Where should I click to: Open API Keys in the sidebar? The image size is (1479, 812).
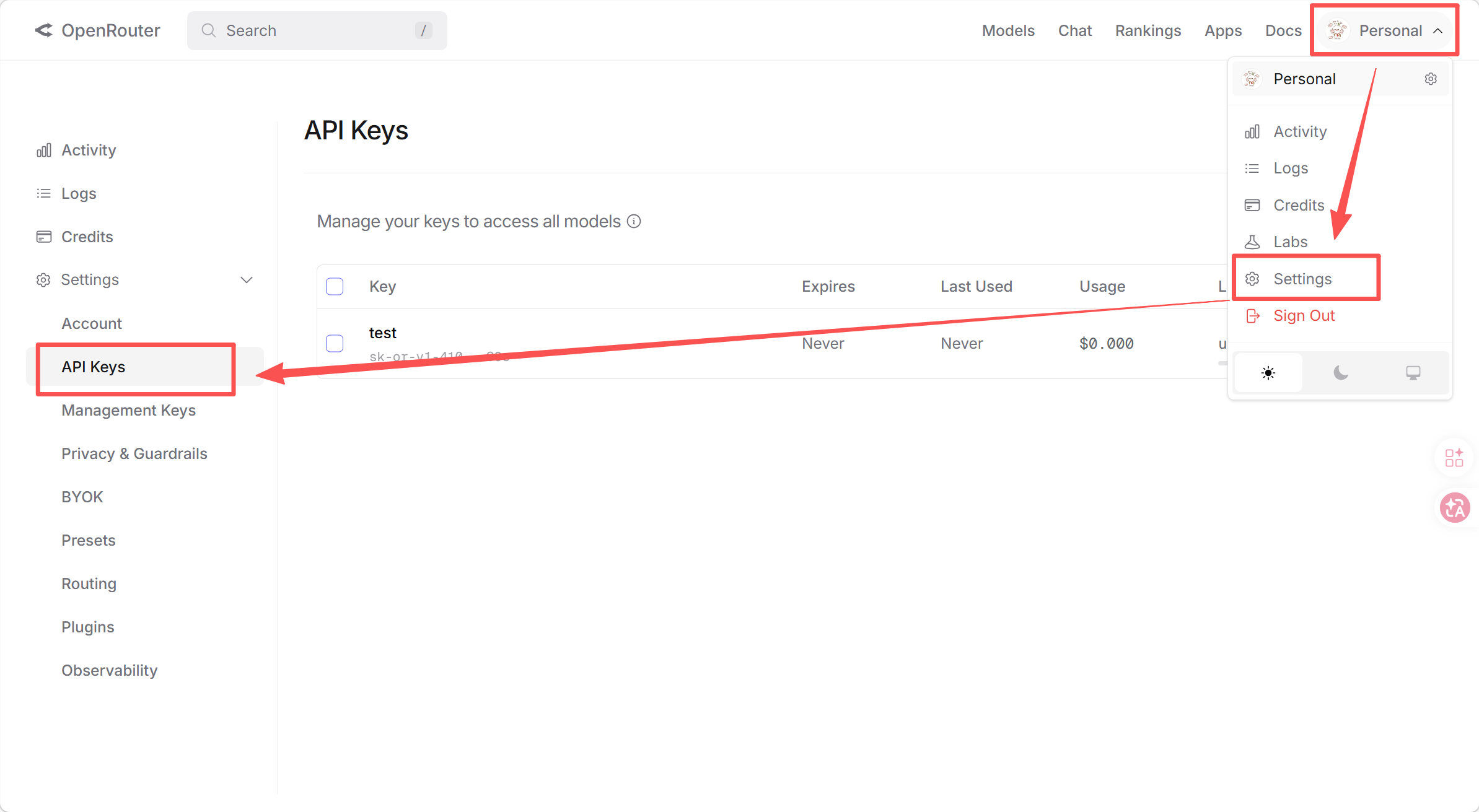click(145, 367)
